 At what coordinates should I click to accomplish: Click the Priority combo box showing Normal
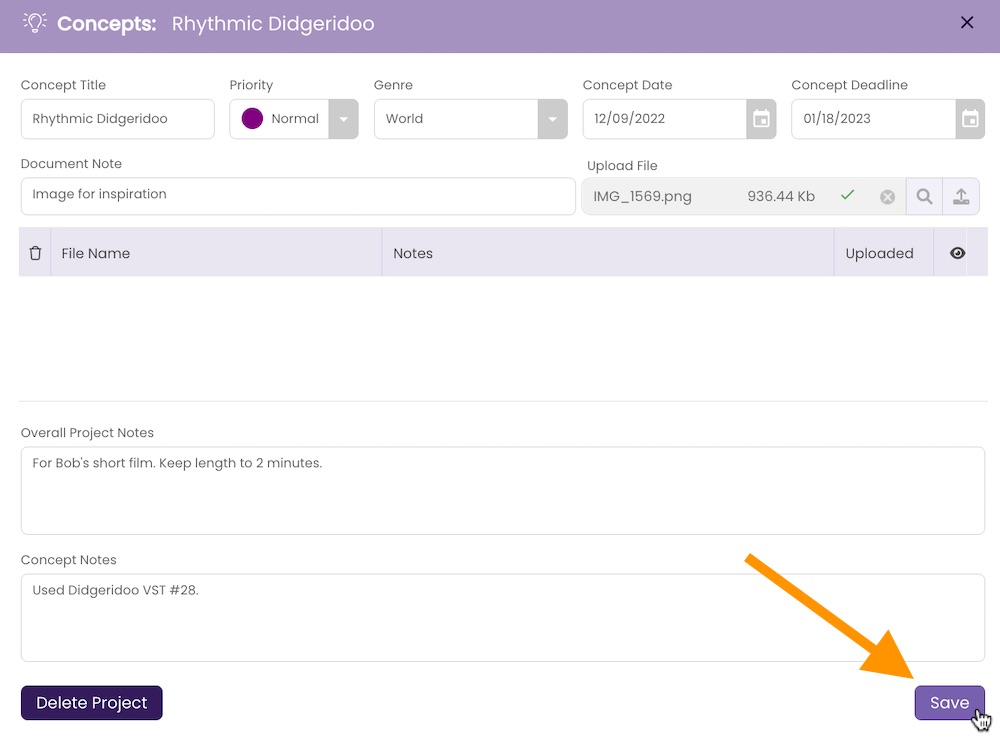click(x=293, y=119)
